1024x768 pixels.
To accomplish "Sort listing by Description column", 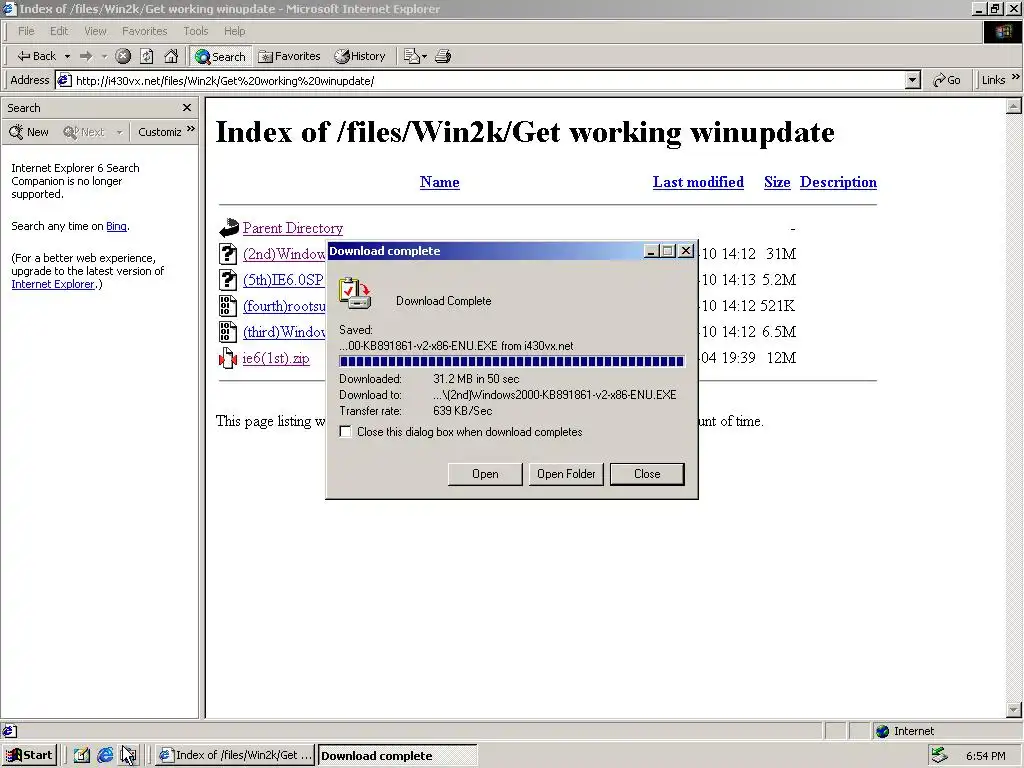I will coord(838,182).
